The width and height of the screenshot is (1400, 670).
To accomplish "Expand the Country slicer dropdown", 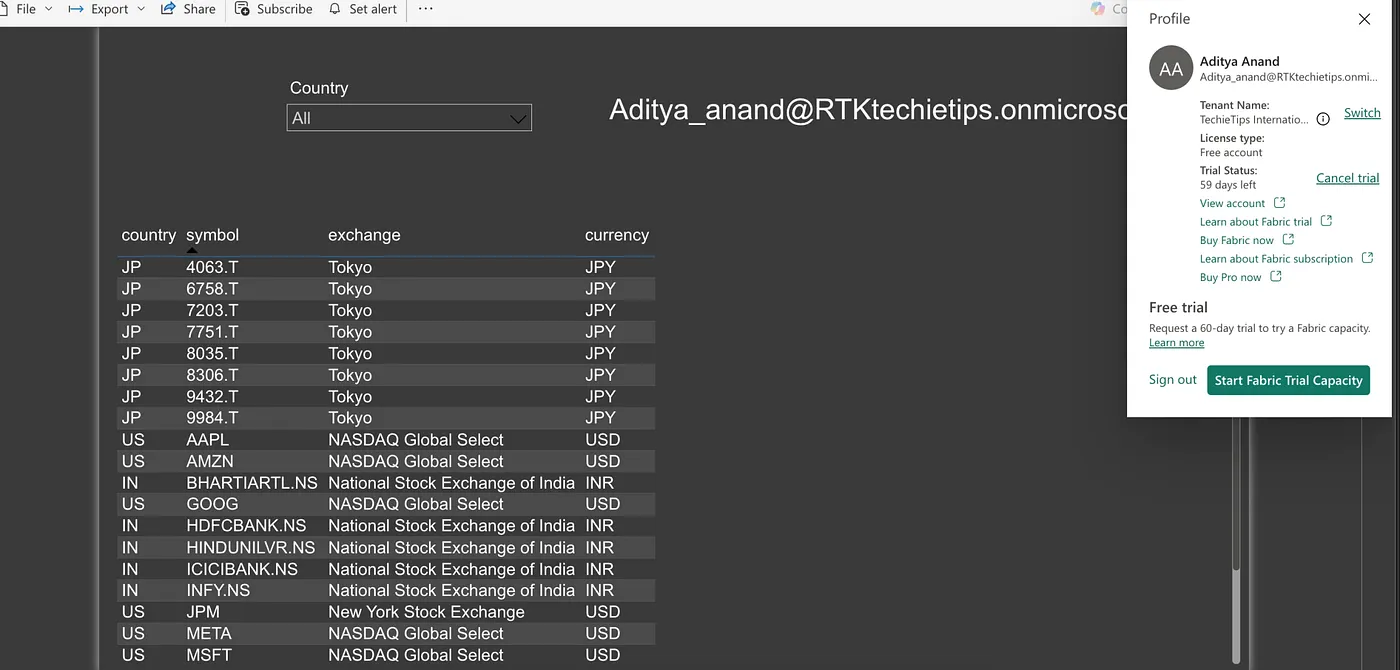I will coord(409,118).
